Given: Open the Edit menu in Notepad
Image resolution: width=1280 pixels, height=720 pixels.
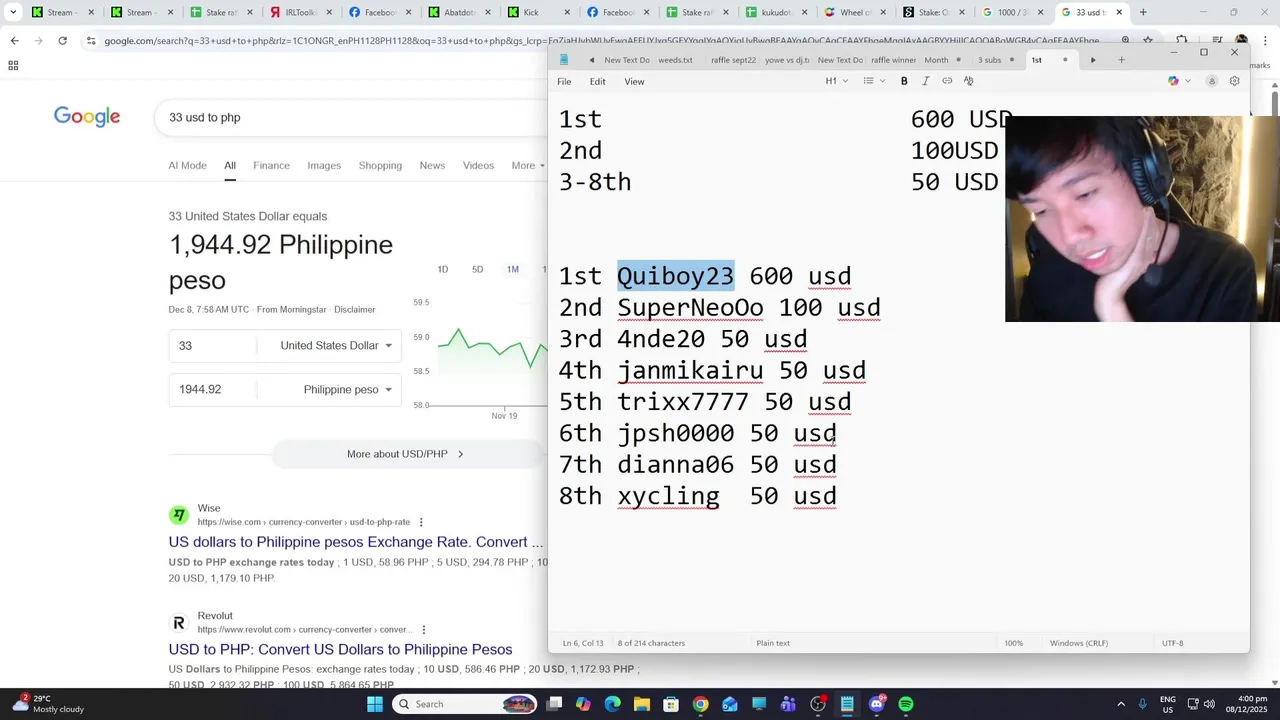Looking at the screenshot, I should coord(597,82).
